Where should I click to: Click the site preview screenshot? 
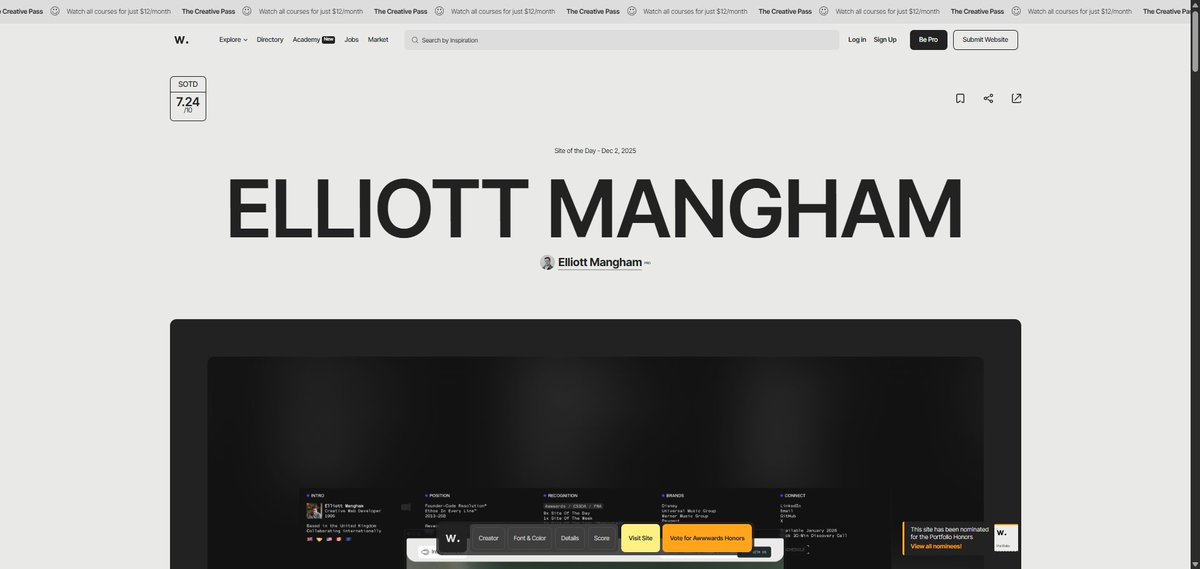click(595, 462)
